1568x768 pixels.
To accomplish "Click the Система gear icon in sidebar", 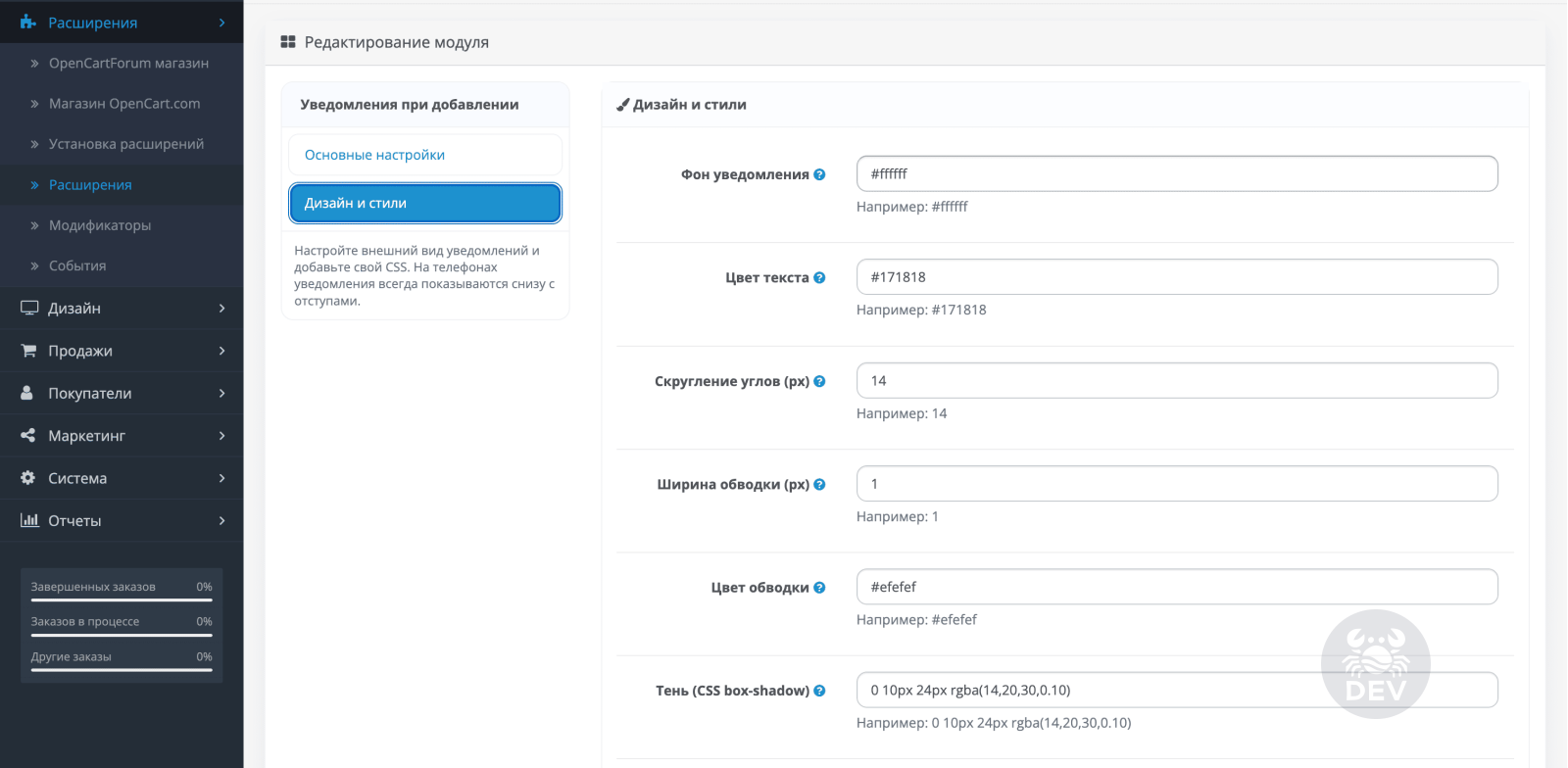I will click(x=27, y=478).
